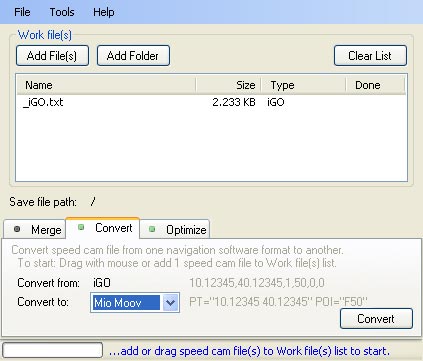
Task: Open the Tools menu
Action: click(x=62, y=12)
